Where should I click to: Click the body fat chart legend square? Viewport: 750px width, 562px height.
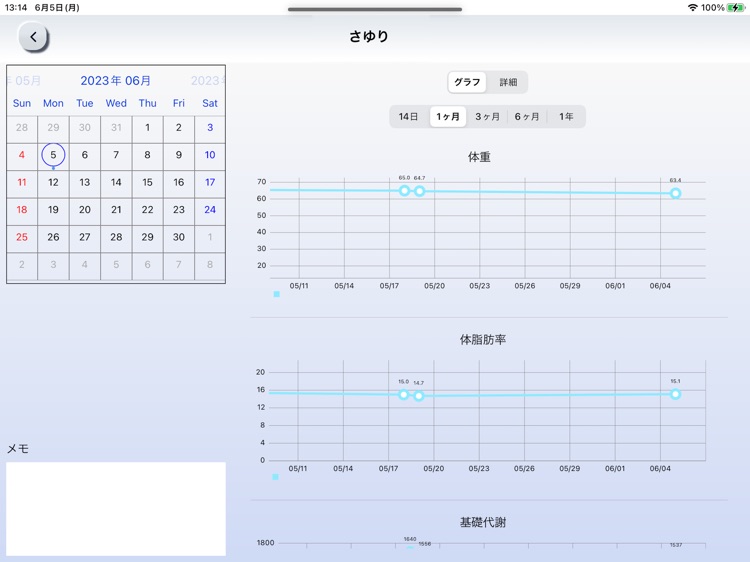click(276, 477)
